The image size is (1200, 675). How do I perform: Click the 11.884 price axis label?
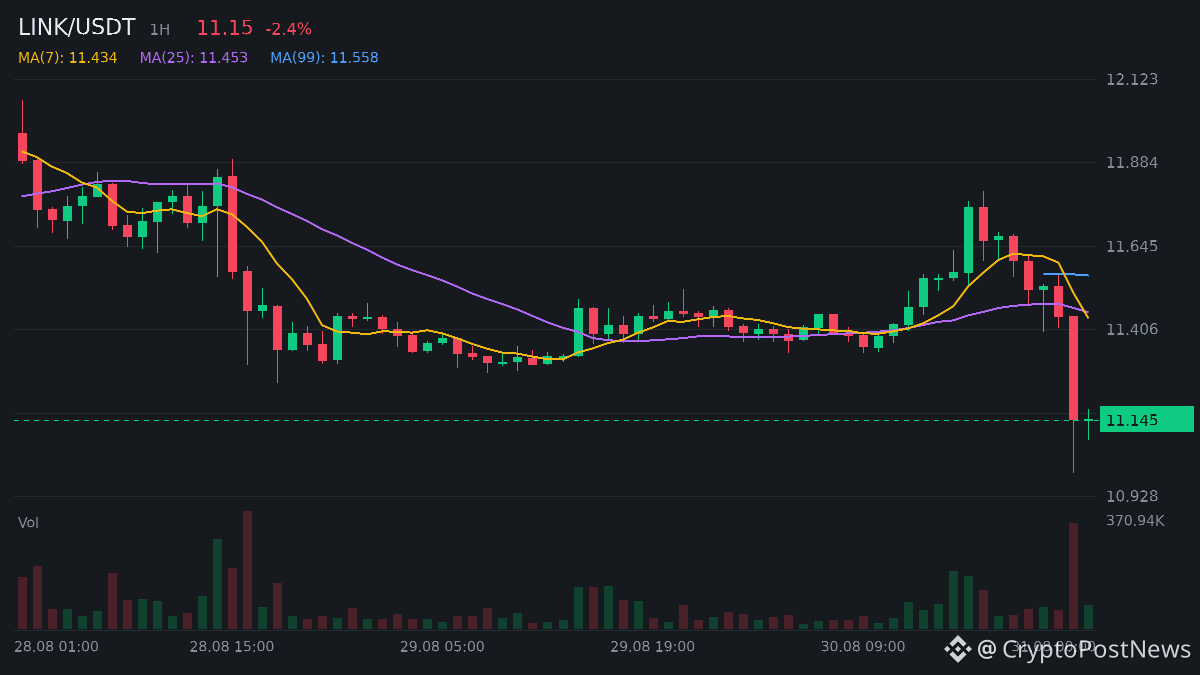pyautogui.click(x=1132, y=162)
